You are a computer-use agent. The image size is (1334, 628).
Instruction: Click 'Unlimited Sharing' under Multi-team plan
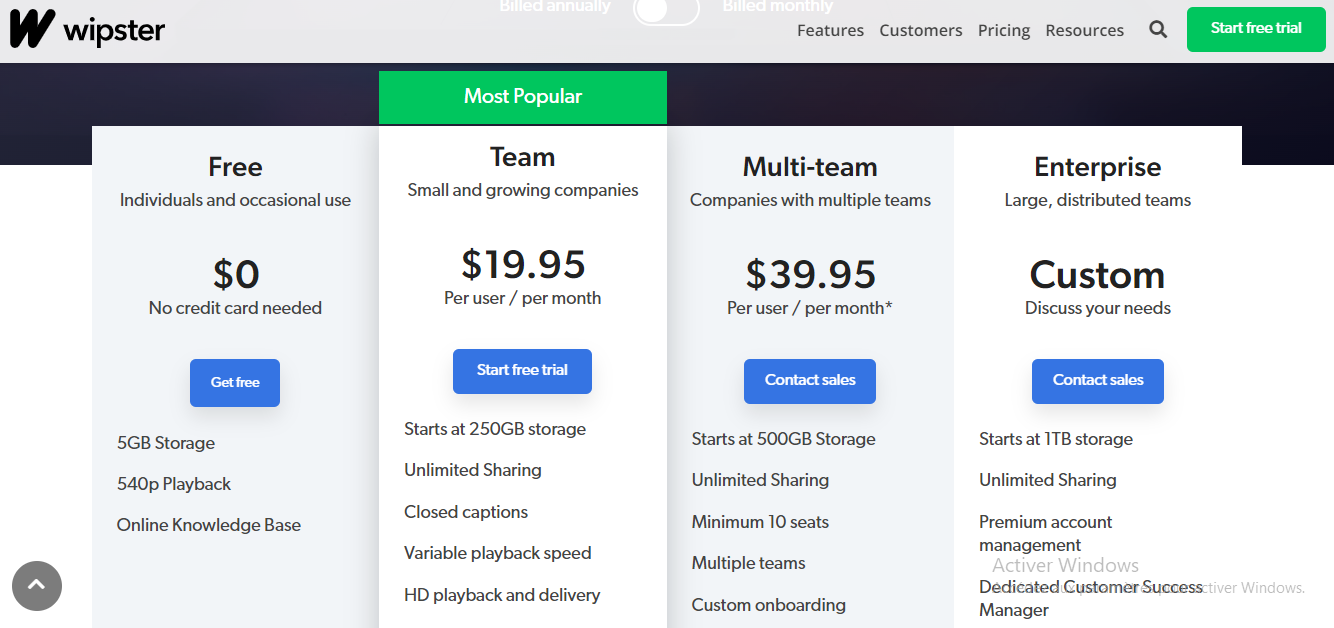click(760, 480)
